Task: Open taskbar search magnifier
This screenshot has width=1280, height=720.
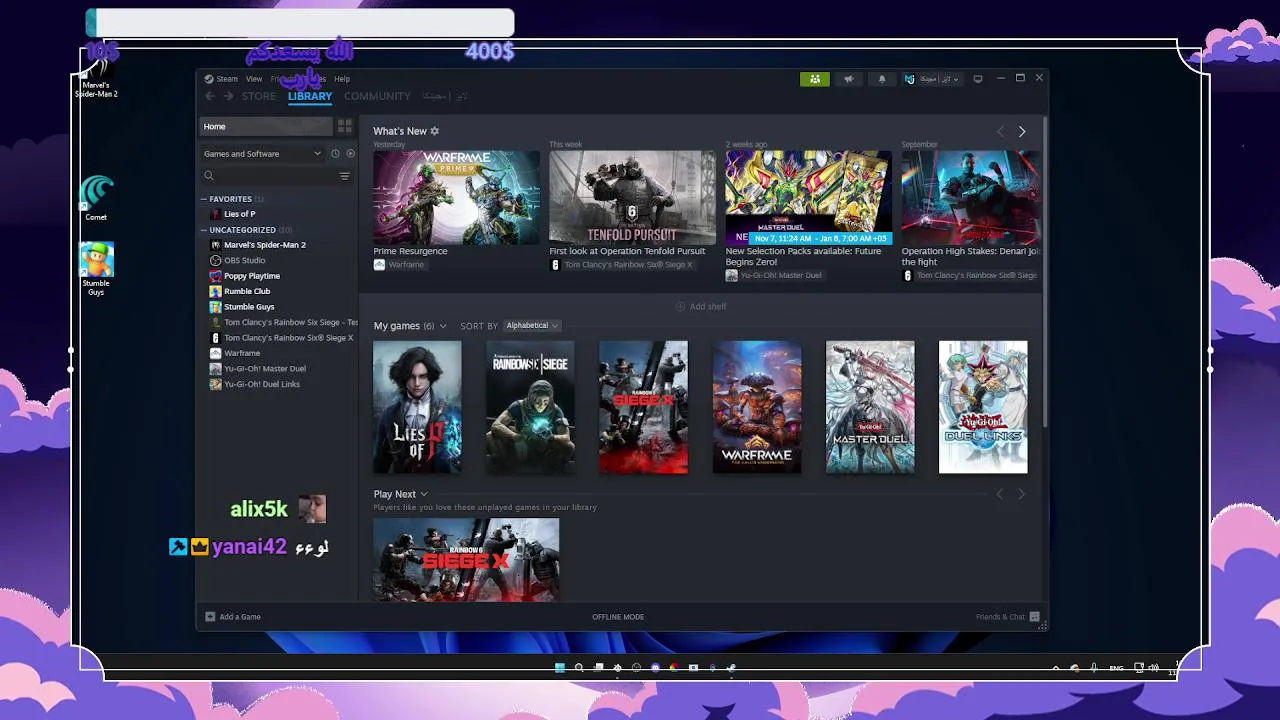Action: pyautogui.click(x=579, y=667)
